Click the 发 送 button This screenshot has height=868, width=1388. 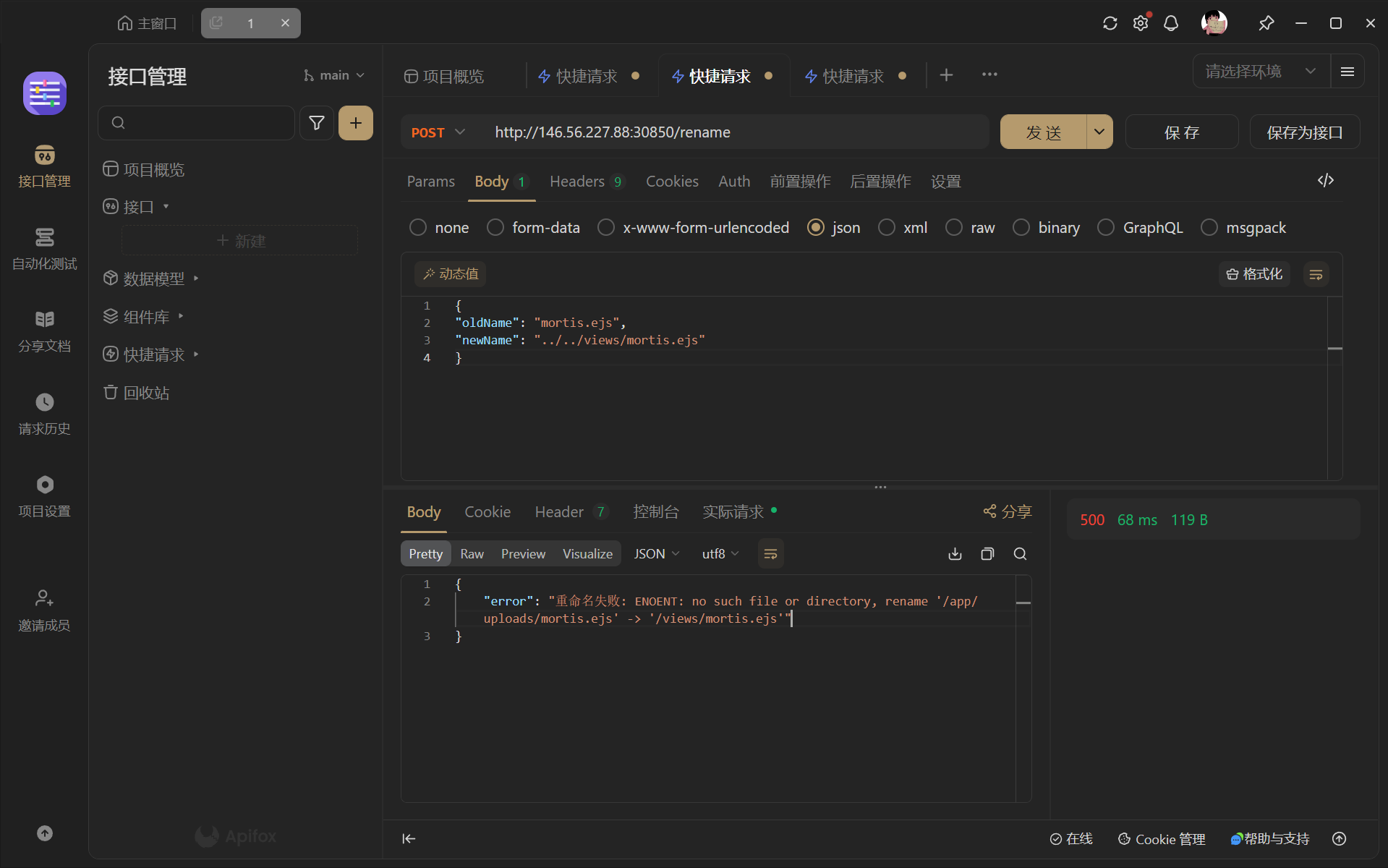(1044, 132)
